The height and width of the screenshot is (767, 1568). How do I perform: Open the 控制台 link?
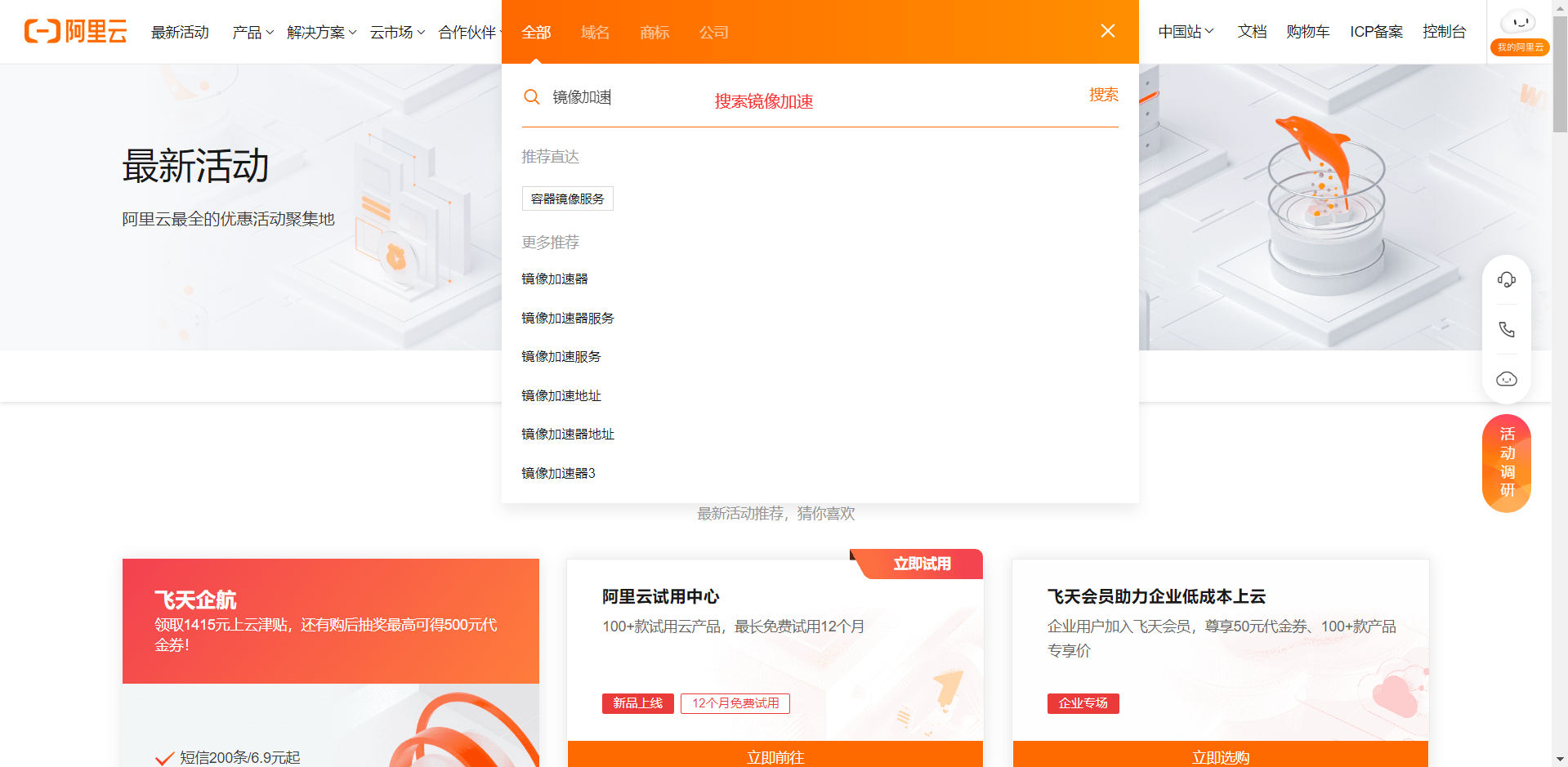coord(1445,32)
